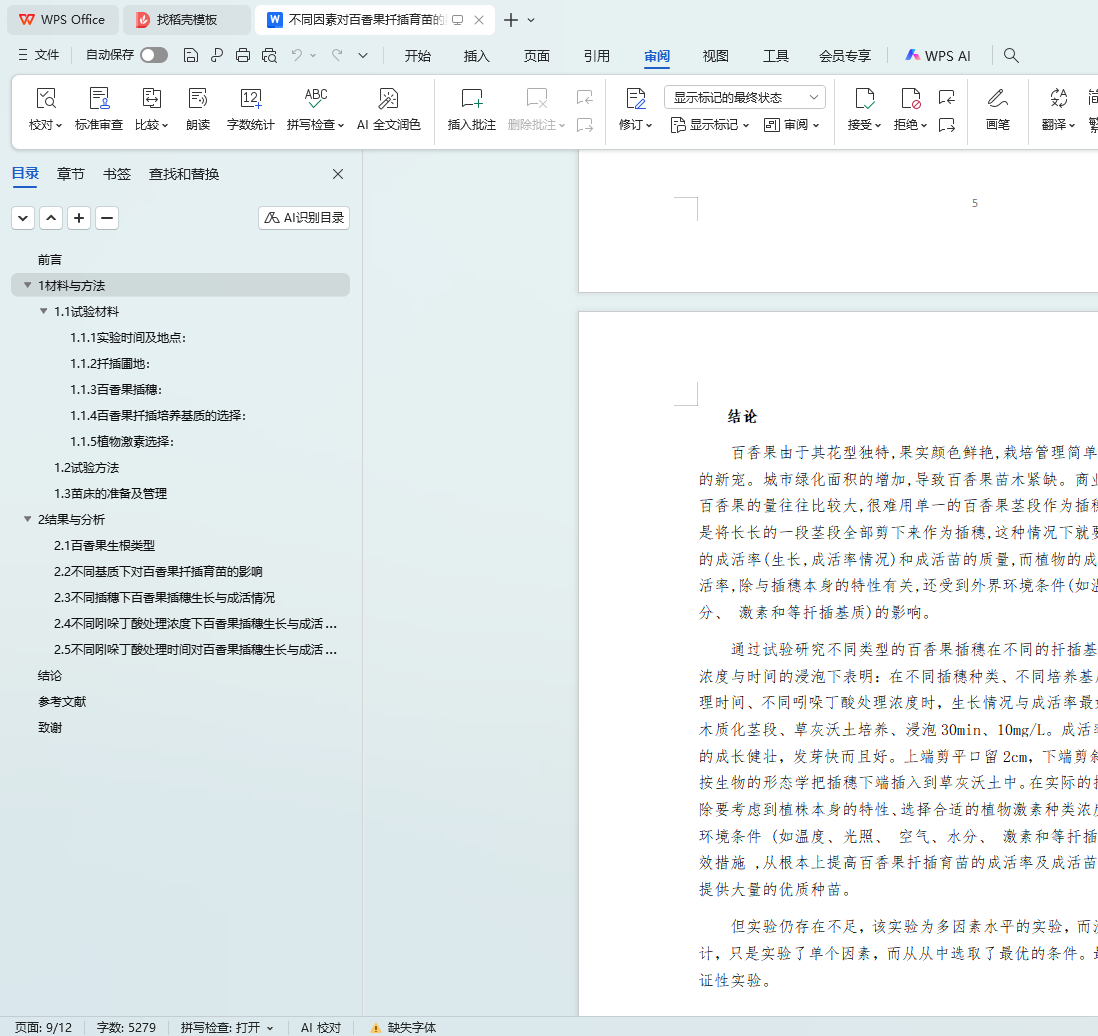Click 插入批注 to add comment

[471, 99]
